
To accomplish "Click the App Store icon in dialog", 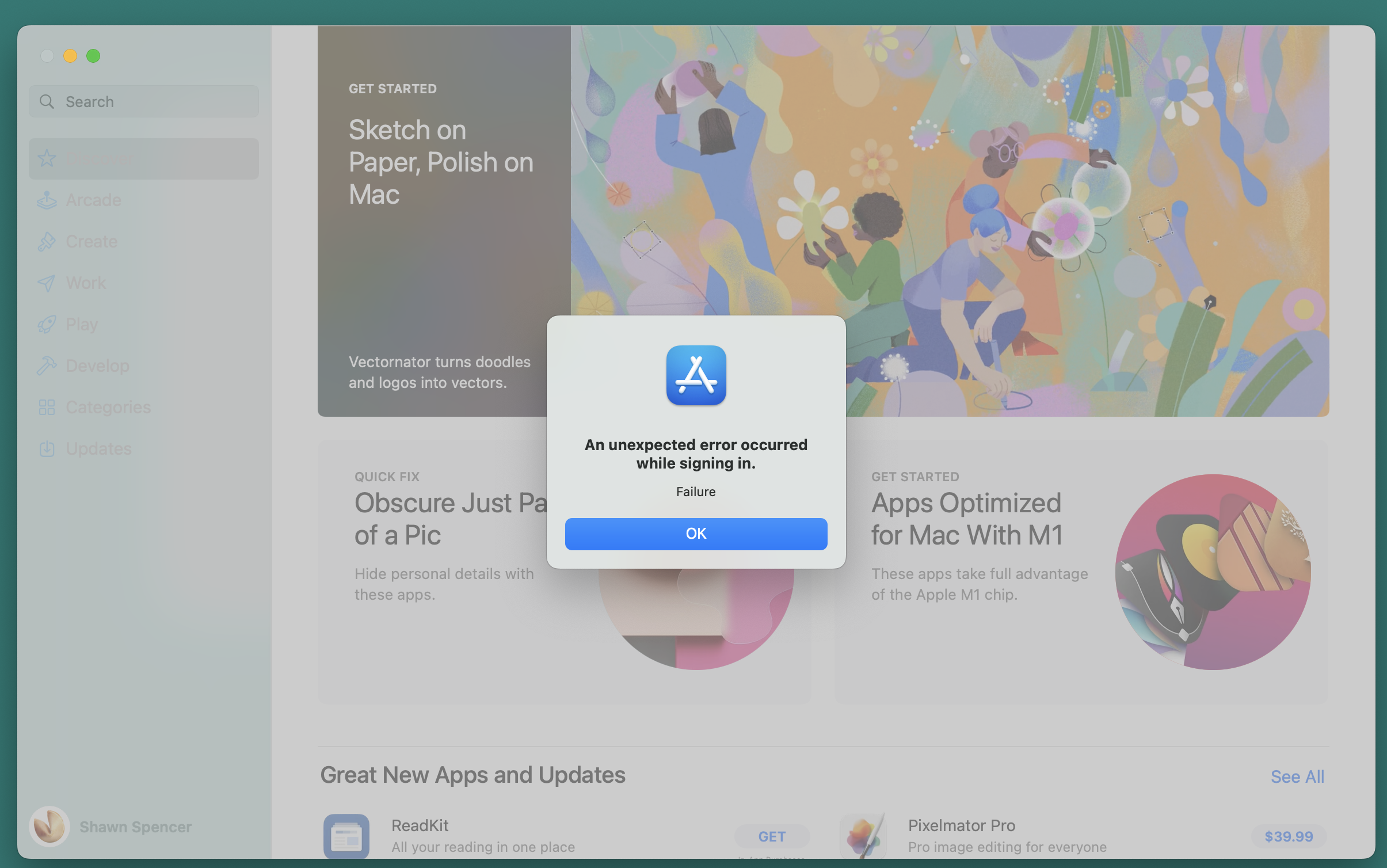I will click(x=696, y=375).
